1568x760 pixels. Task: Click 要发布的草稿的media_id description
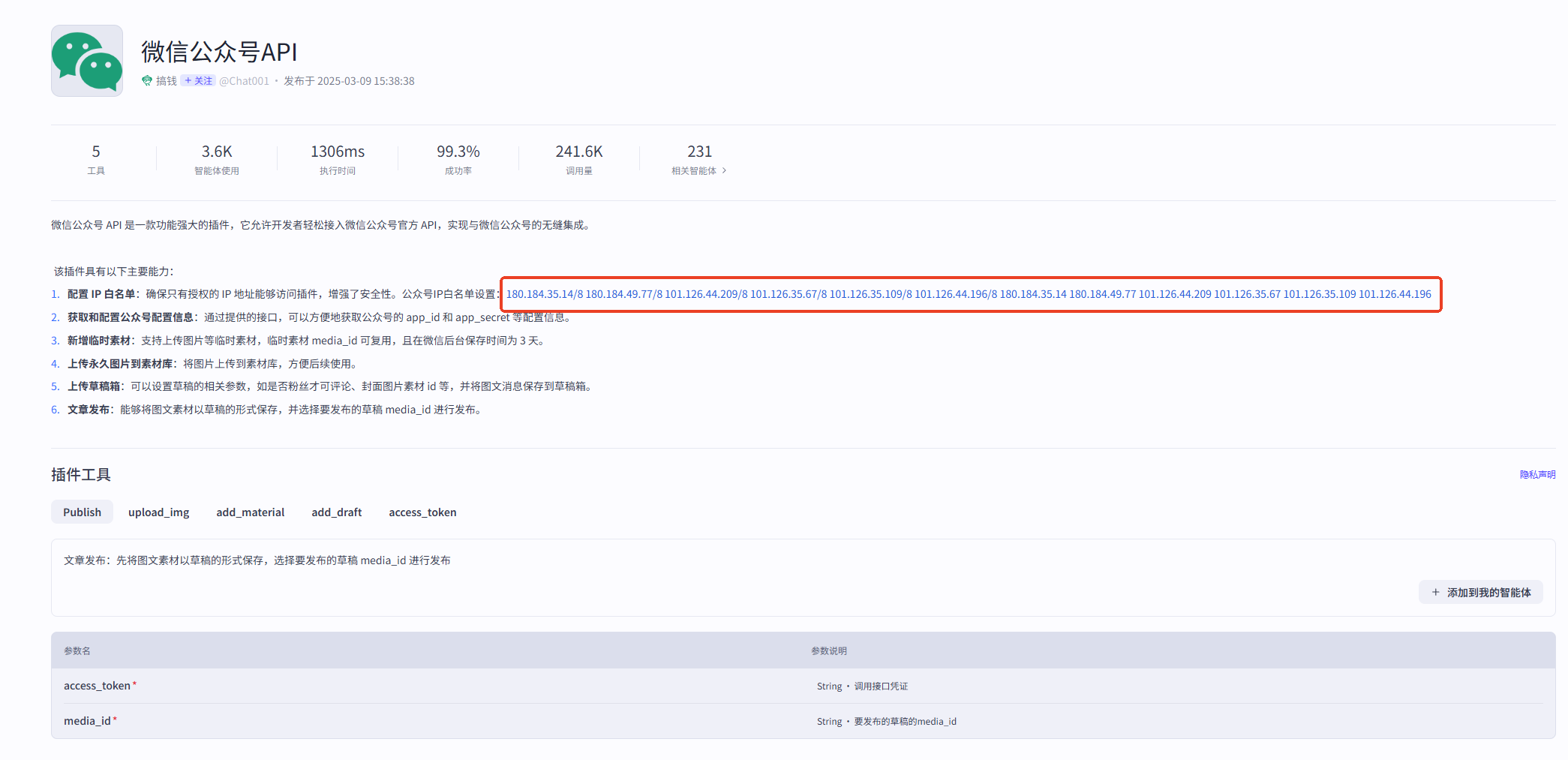[x=905, y=721]
